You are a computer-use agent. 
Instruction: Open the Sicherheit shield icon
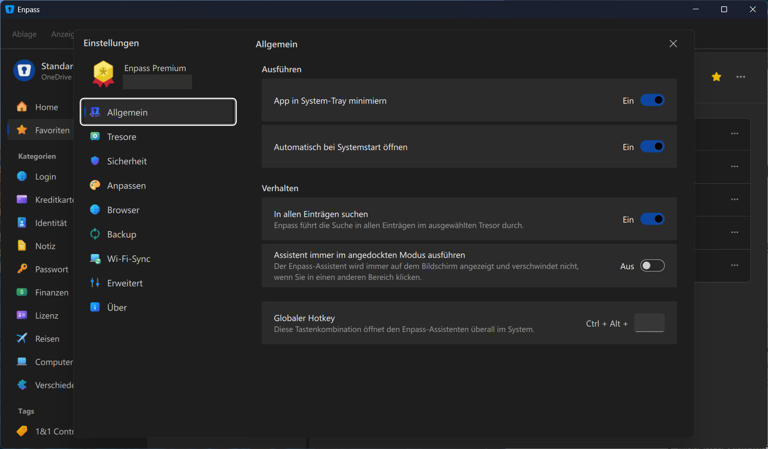95,161
